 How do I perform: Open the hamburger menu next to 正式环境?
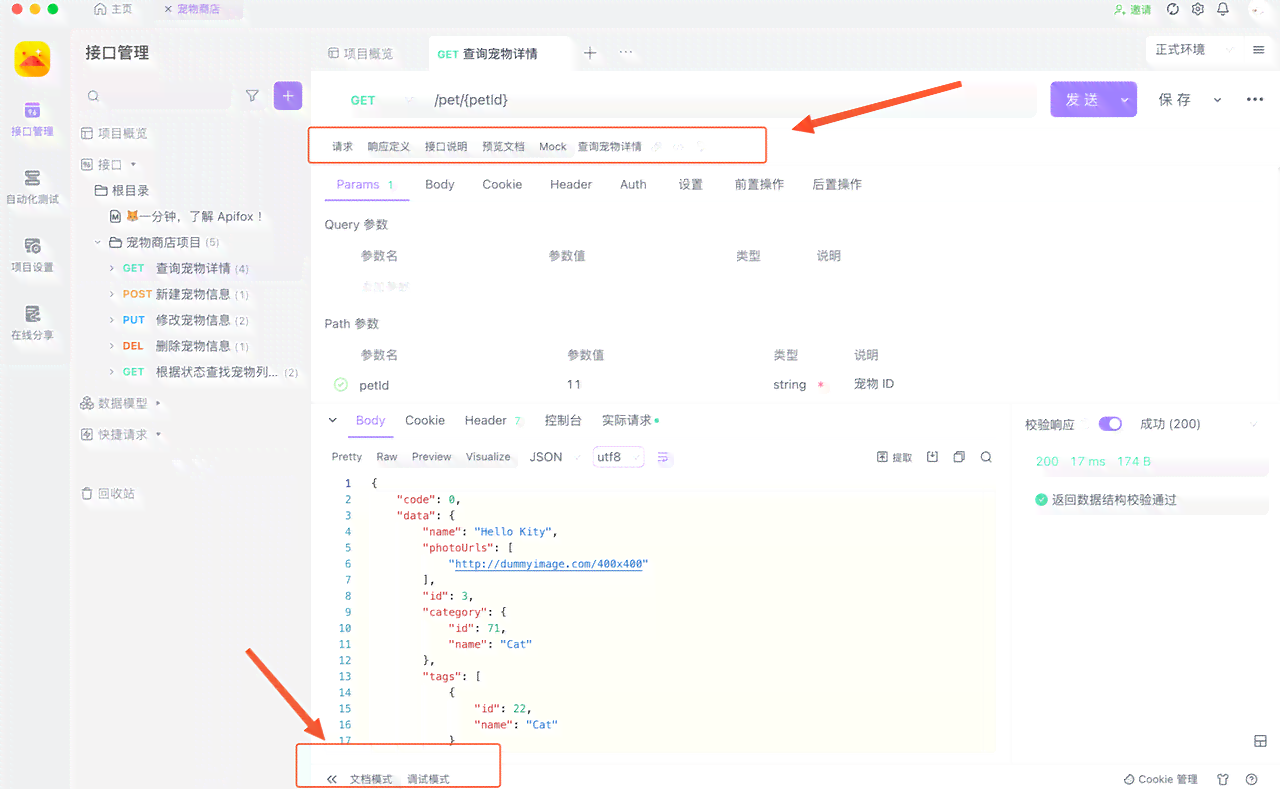pos(1258,50)
